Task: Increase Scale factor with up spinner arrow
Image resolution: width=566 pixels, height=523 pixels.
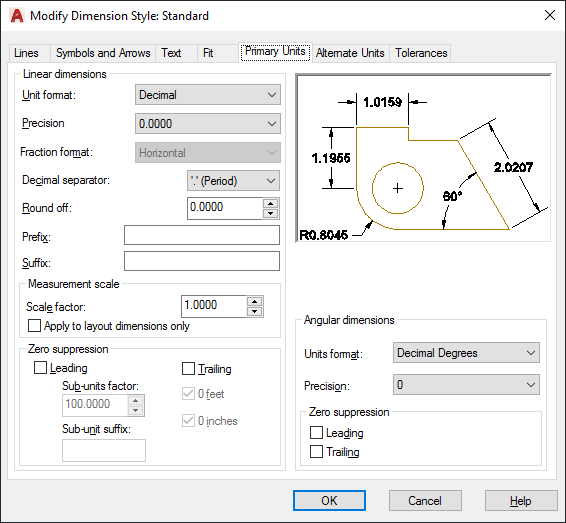Action: [x=255, y=301]
